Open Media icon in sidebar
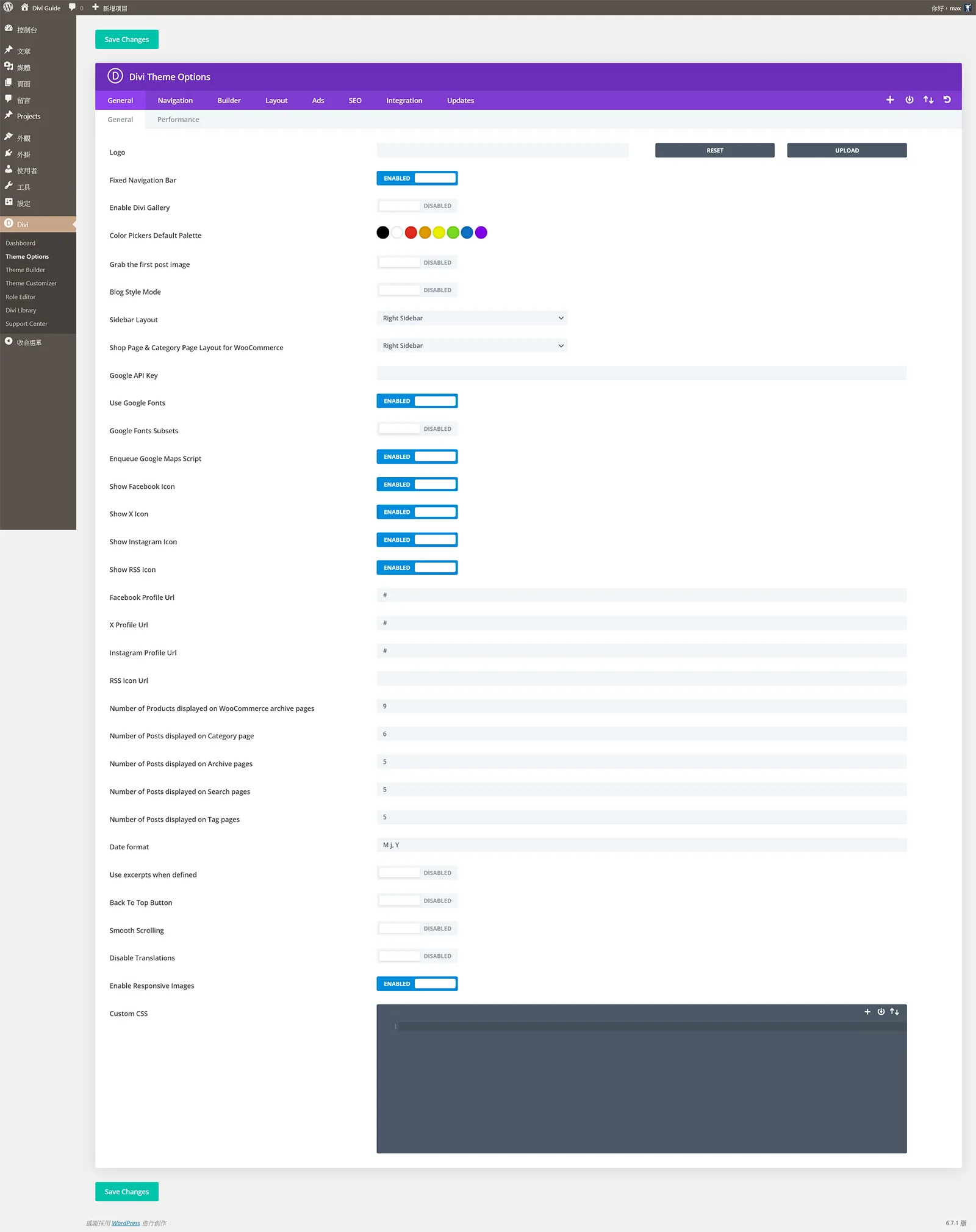 tap(9, 67)
